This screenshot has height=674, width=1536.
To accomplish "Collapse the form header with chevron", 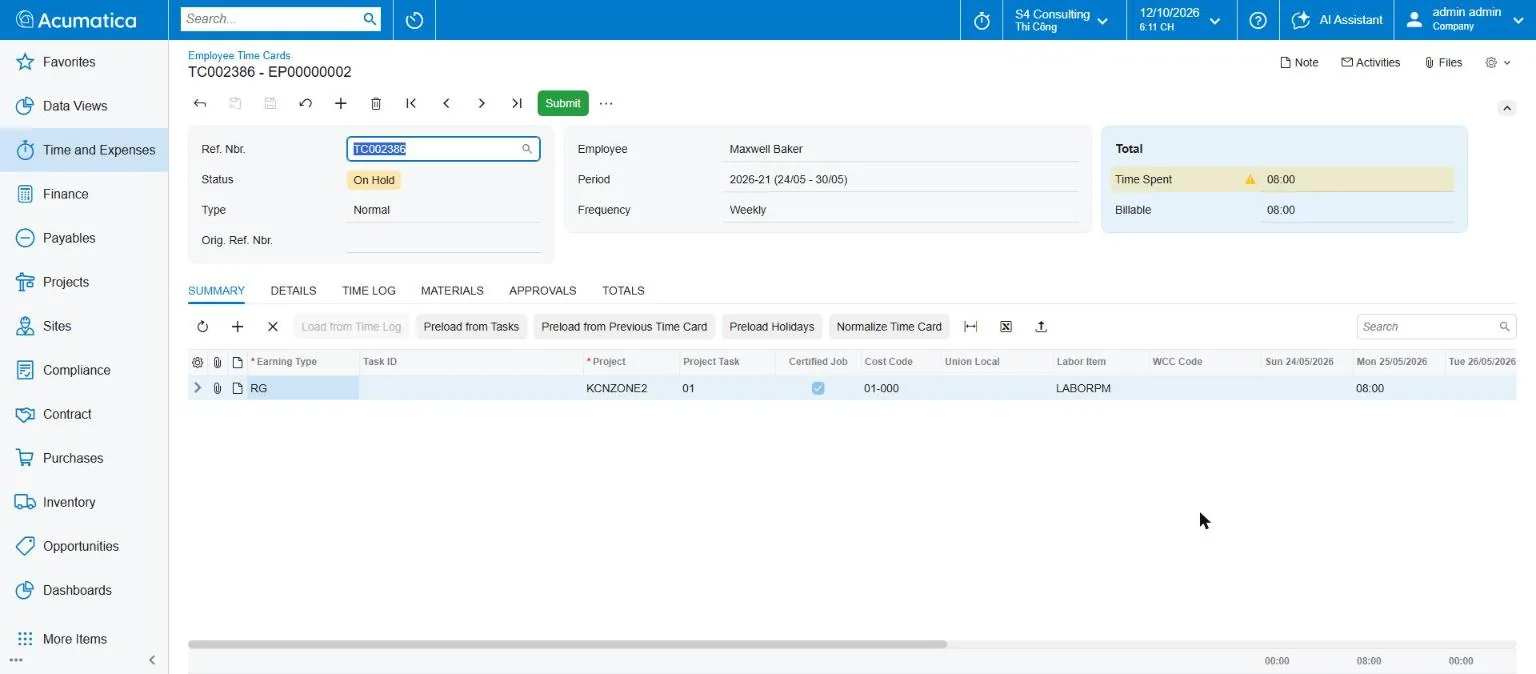I will [1506, 108].
